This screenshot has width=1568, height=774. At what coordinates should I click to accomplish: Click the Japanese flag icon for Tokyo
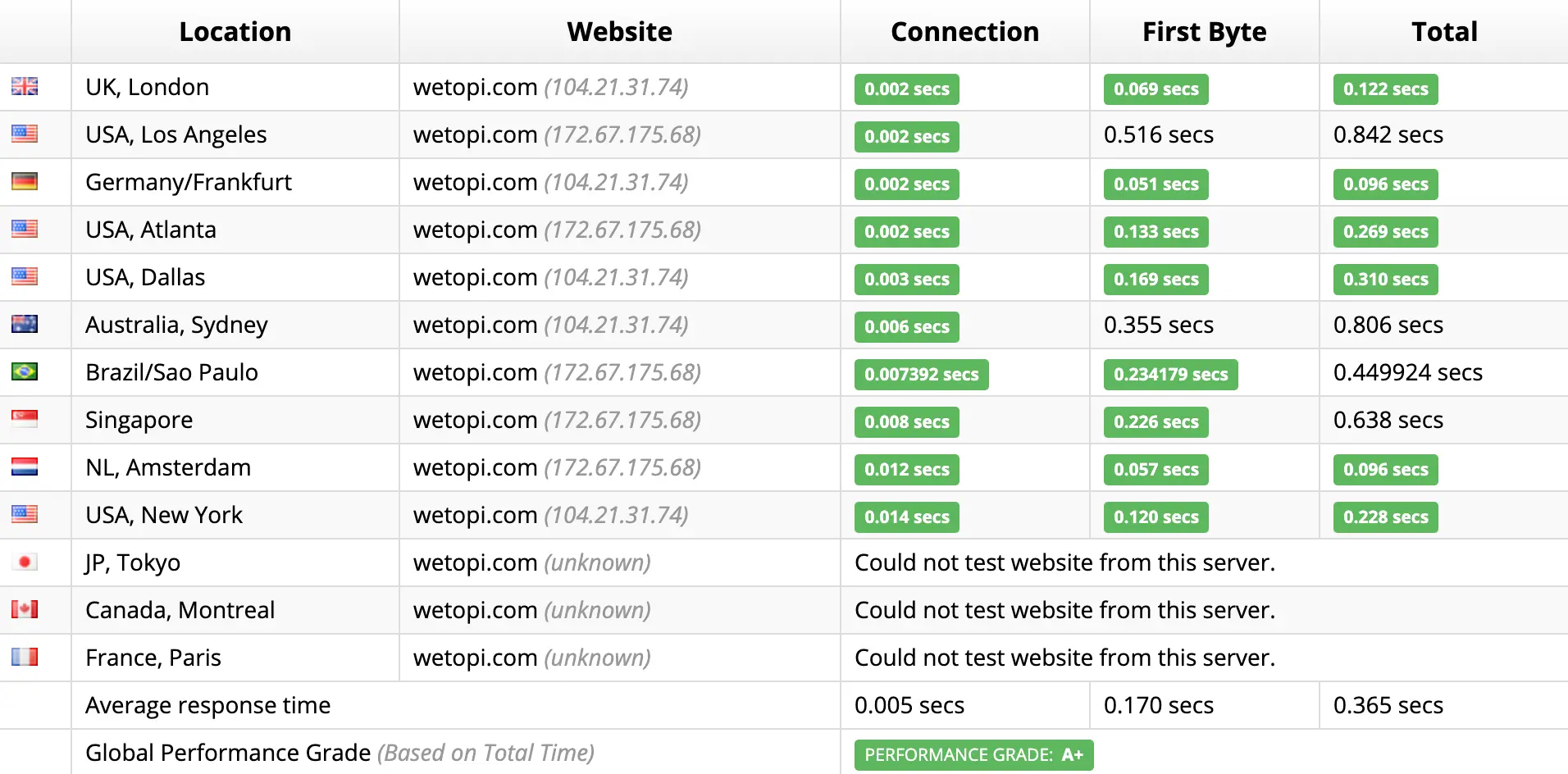(25, 562)
